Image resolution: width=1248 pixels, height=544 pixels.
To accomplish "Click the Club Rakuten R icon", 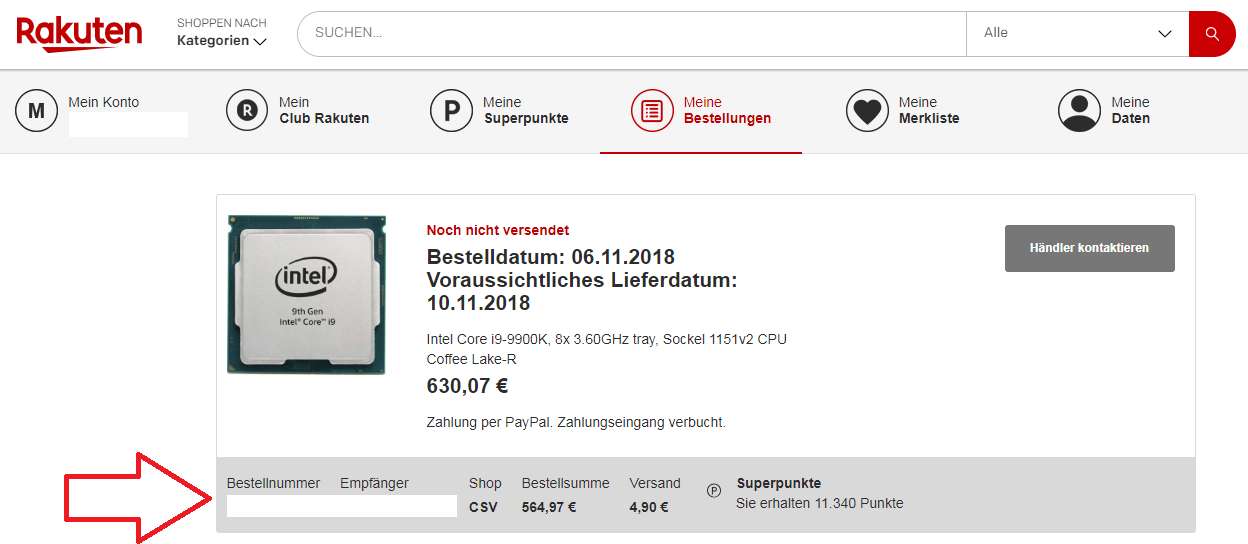I will 248,110.
